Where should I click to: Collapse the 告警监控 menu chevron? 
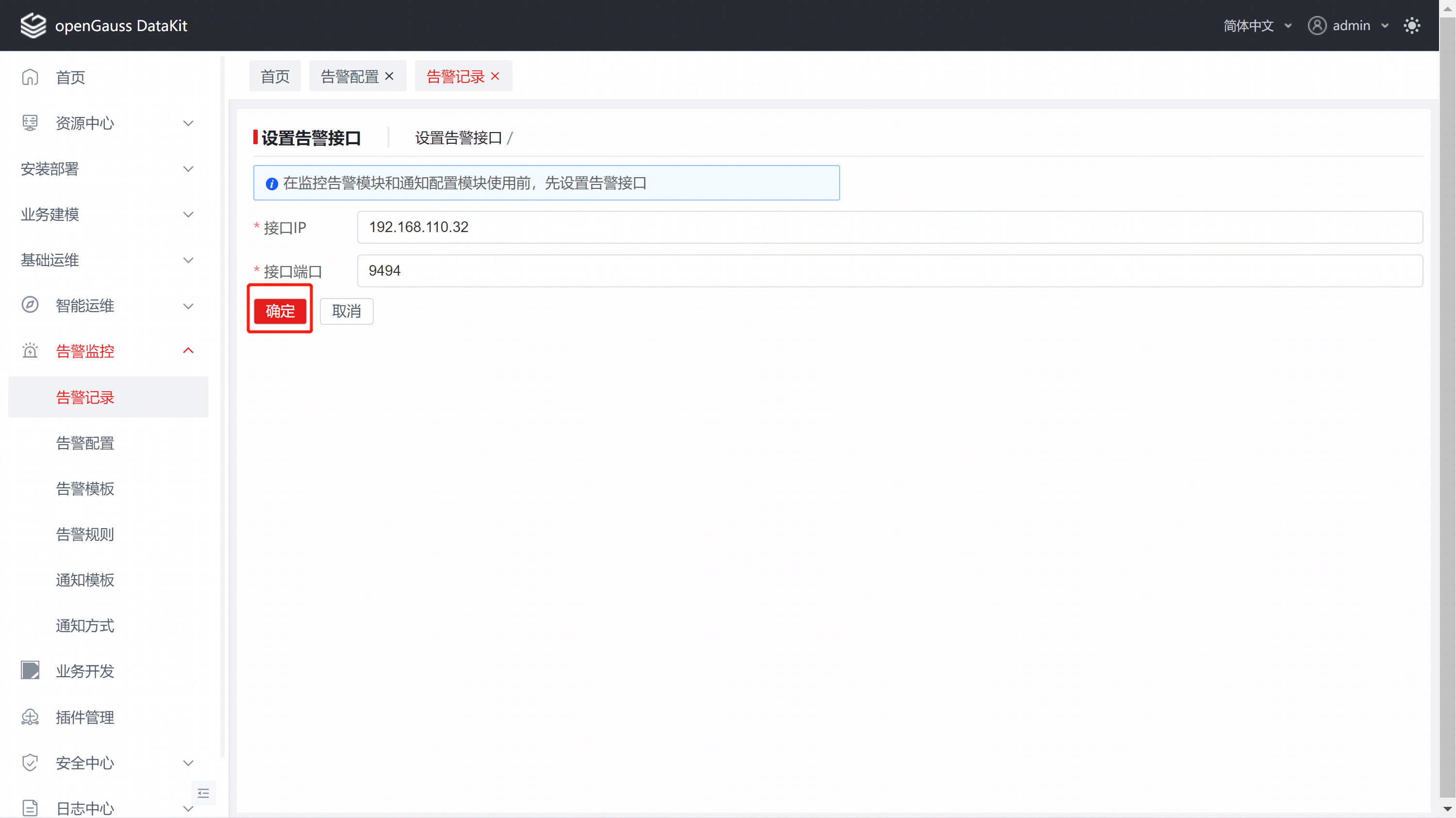point(188,351)
